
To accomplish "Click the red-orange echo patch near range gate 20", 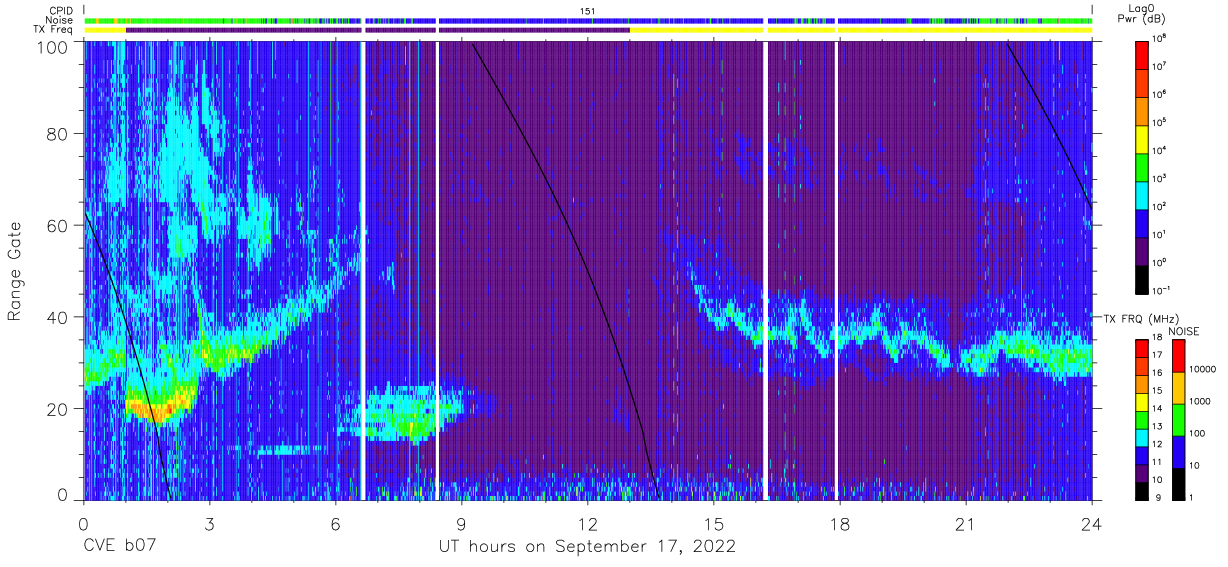I will [x=158, y=408].
